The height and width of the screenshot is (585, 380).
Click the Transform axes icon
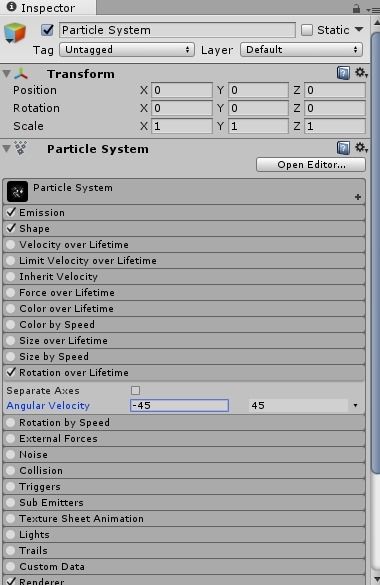(21, 73)
